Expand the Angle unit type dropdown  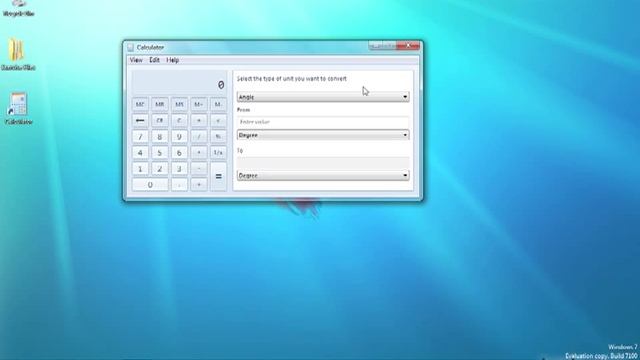(x=323, y=97)
